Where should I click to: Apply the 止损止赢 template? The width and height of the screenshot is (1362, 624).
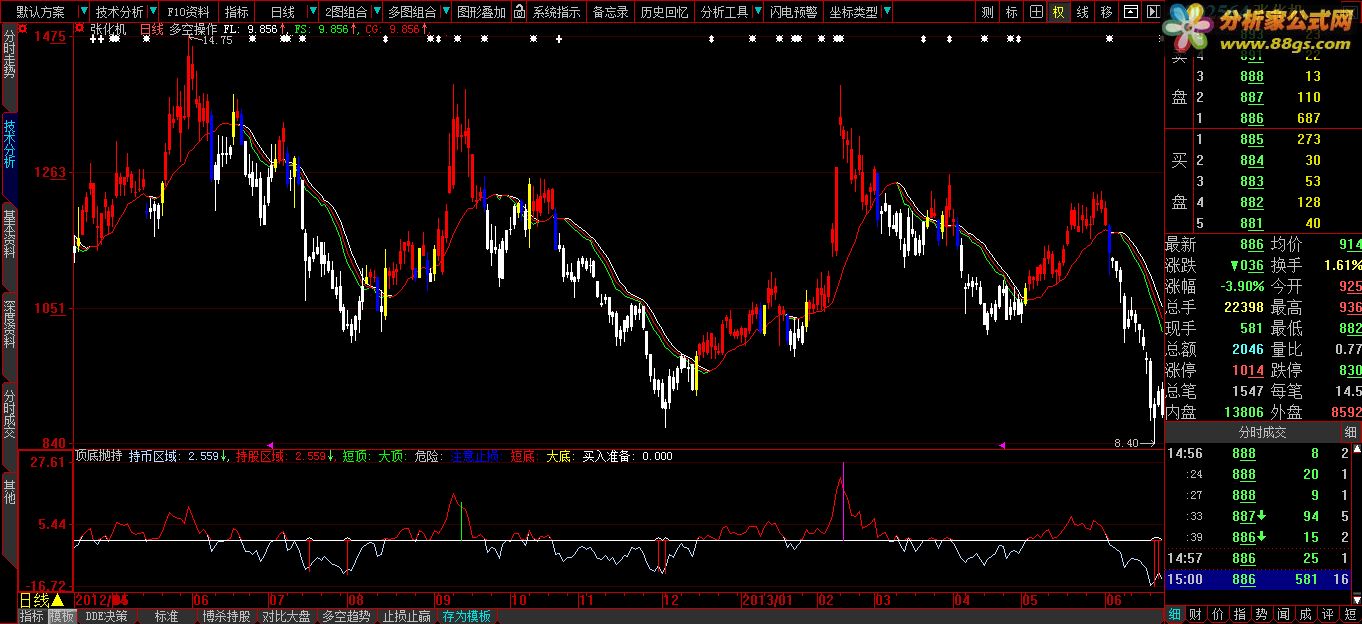(x=406, y=616)
